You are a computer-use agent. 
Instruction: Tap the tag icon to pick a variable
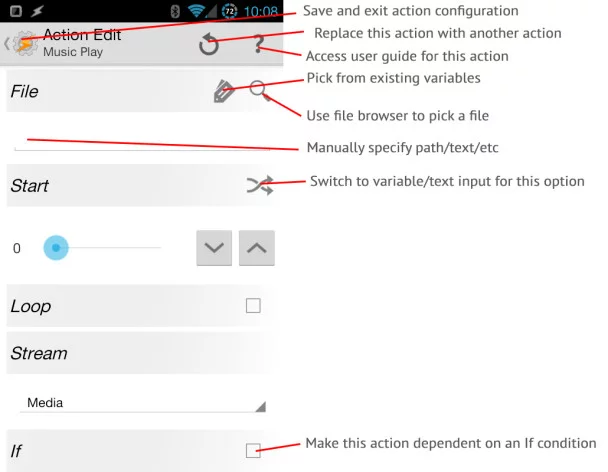(x=224, y=91)
